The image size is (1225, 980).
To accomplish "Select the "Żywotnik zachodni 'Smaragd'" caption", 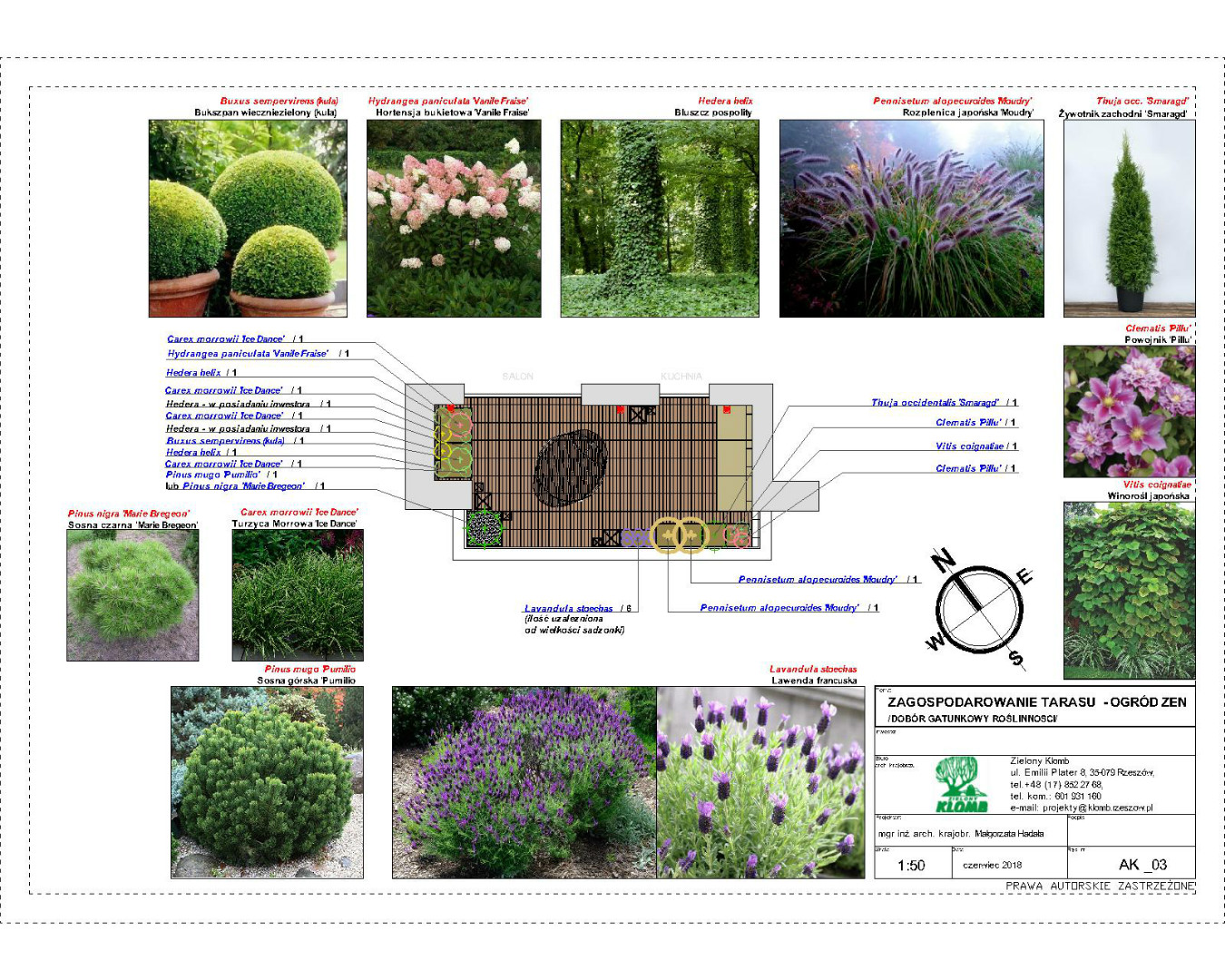I will pyautogui.click(x=1123, y=113).
